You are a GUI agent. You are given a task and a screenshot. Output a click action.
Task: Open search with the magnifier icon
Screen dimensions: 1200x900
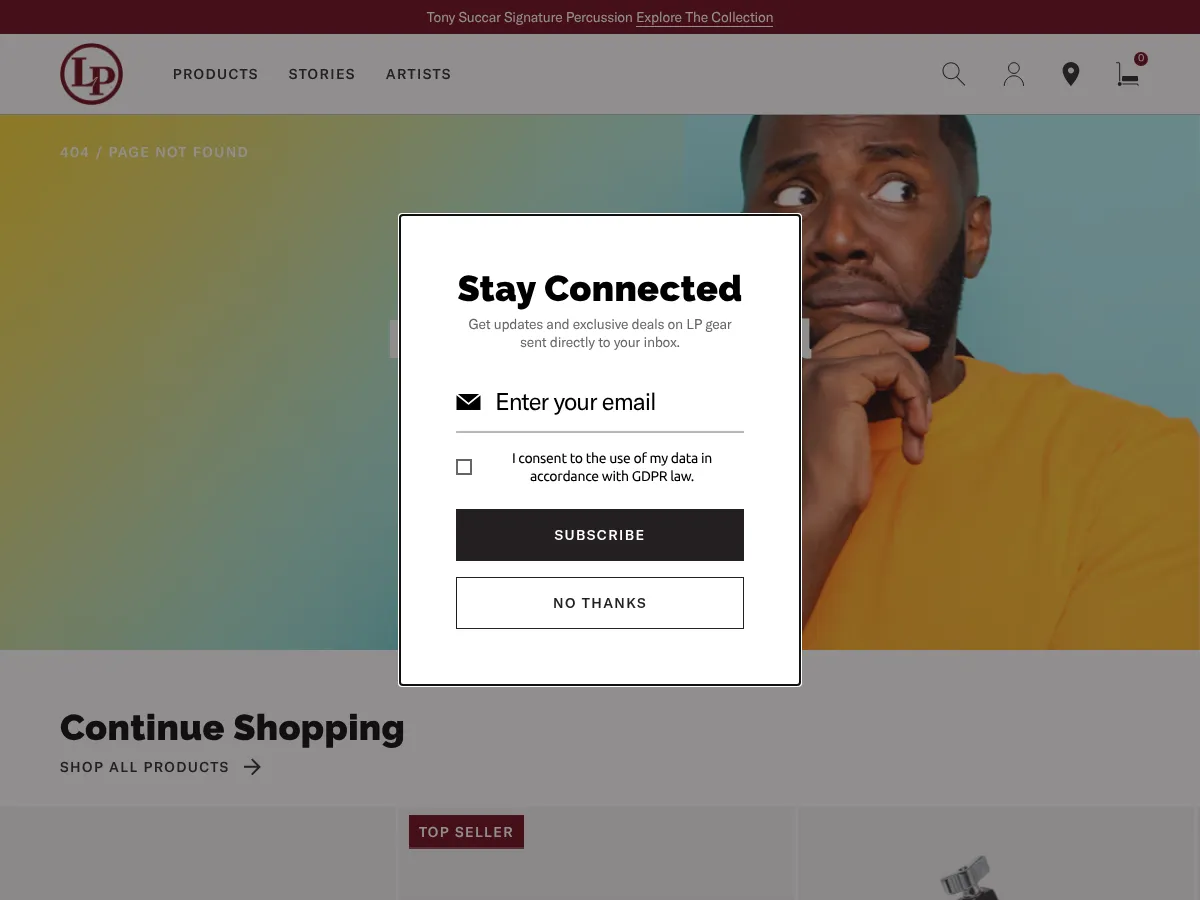click(954, 74)
